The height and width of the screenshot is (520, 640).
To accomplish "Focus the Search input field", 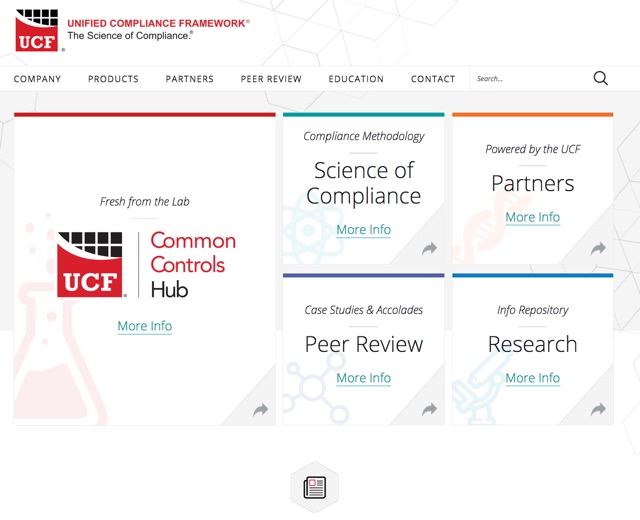I will pos(531,78).
